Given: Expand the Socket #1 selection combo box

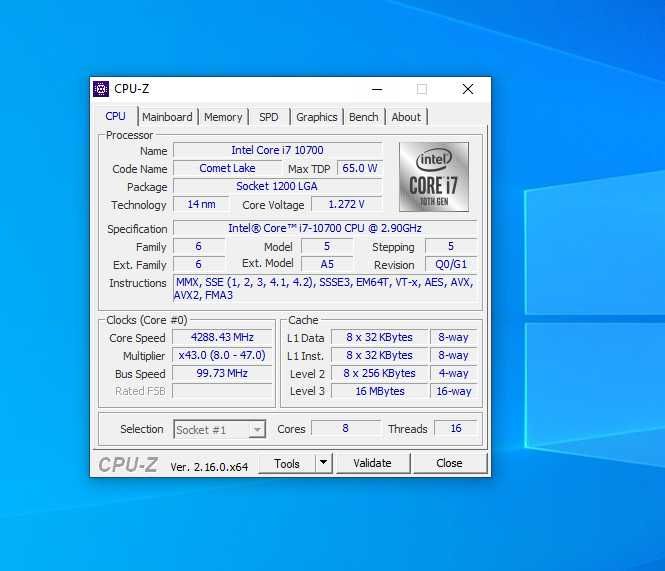Looking at the screenshot, I should pos(220,429).
